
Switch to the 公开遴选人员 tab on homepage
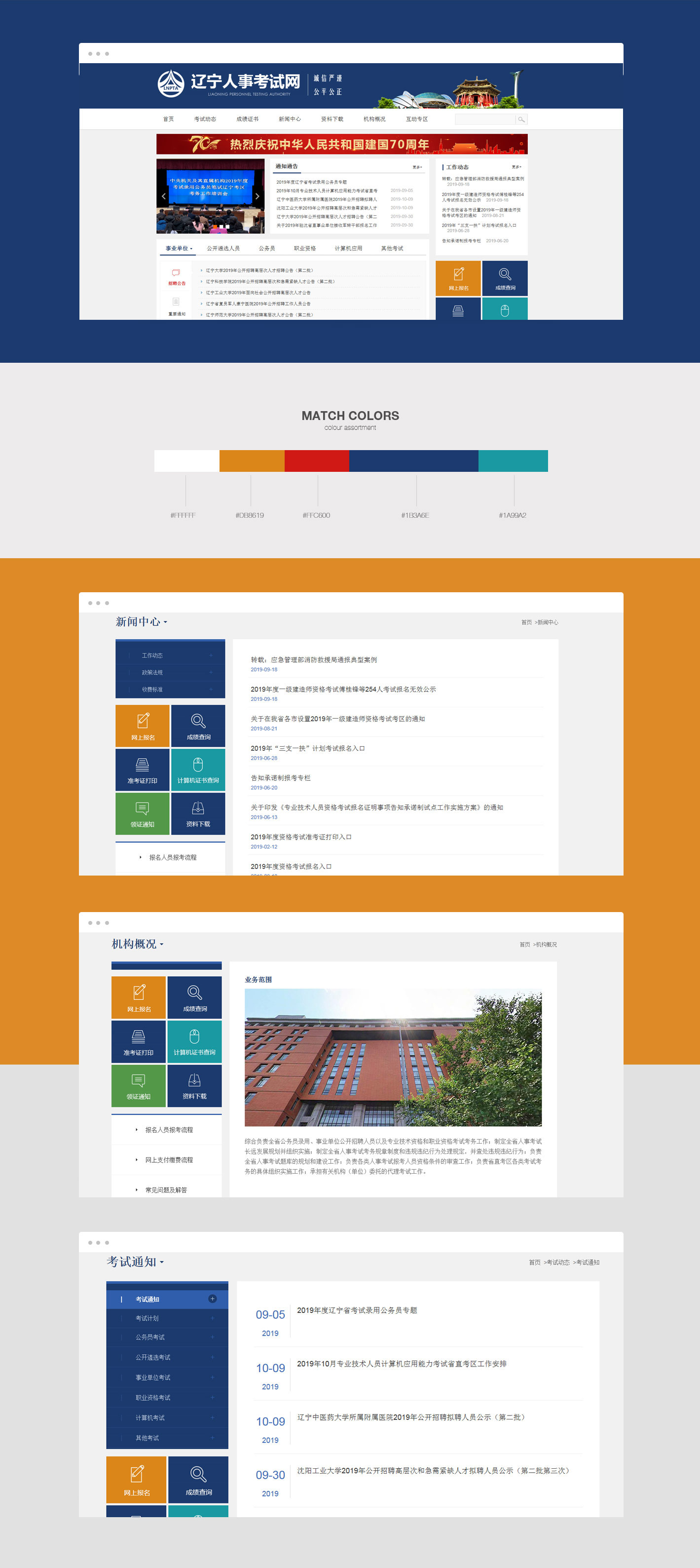pos(222,248)
